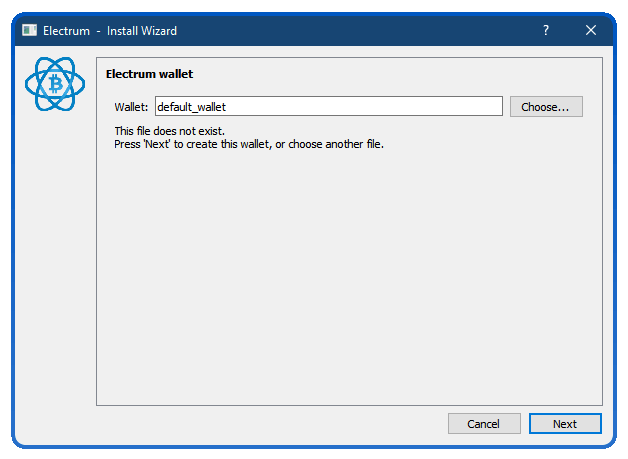The height and width of the screenshot is (459, 628).
Task: Cancel the wallet setup
Action: (484, 424)
